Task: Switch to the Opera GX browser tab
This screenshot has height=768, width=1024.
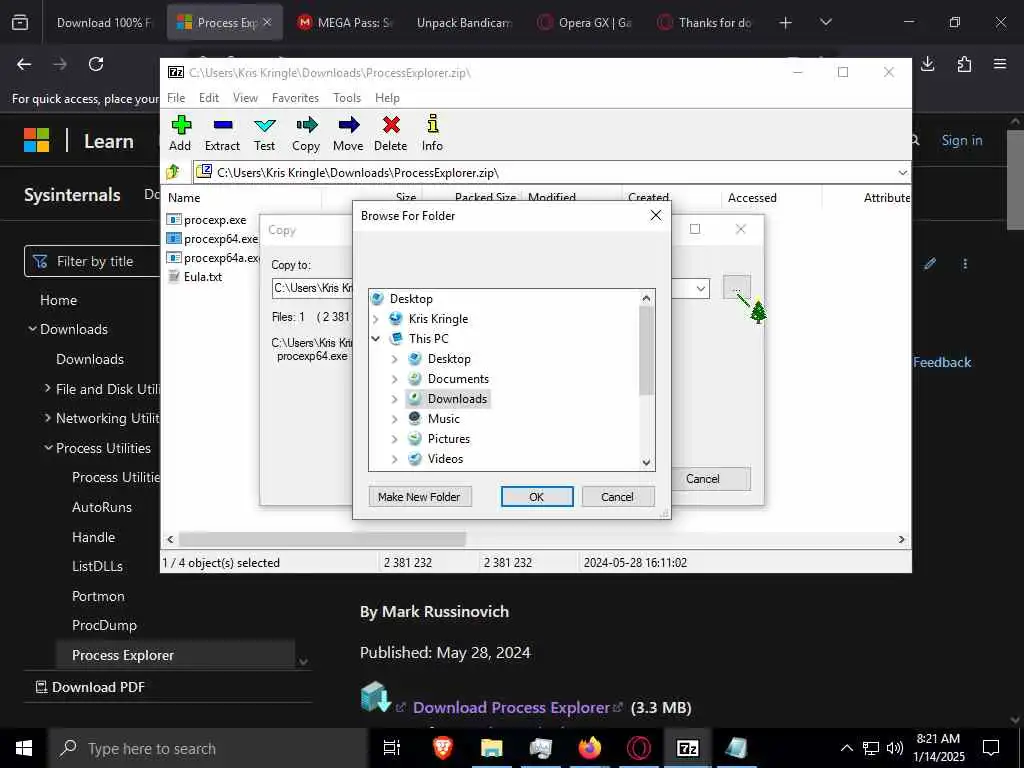Action: [x=584, y=22]
